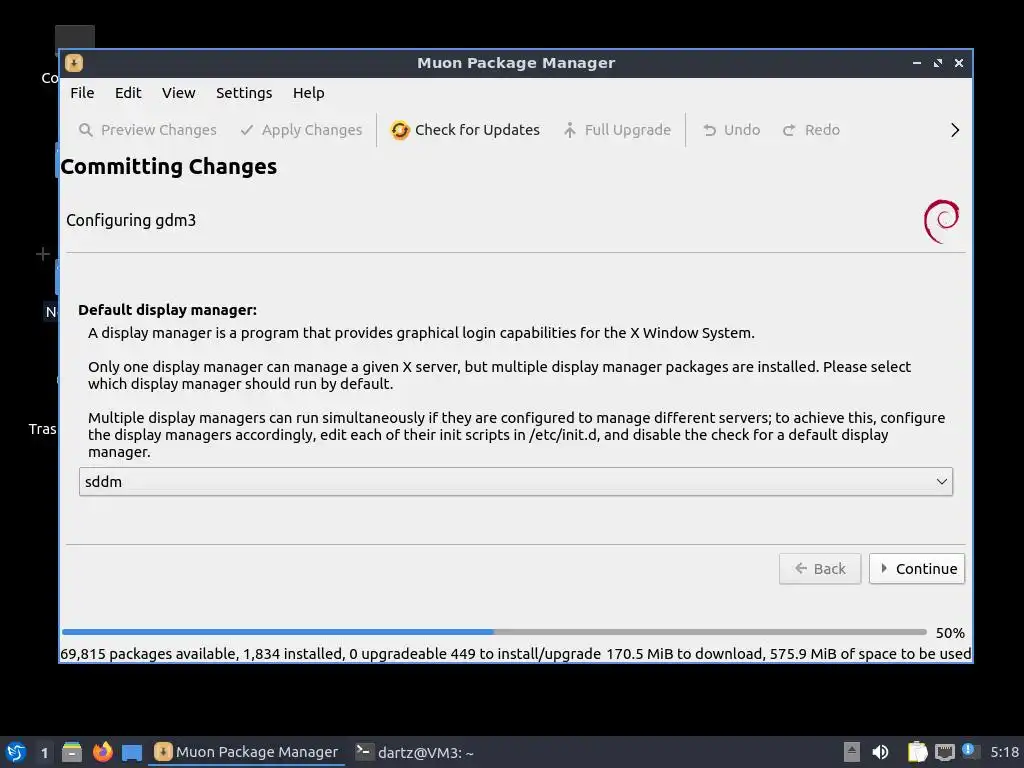The width and height of the screenshot is (1024, 768).
Task: Open the File menu
Action: (82, 93)
